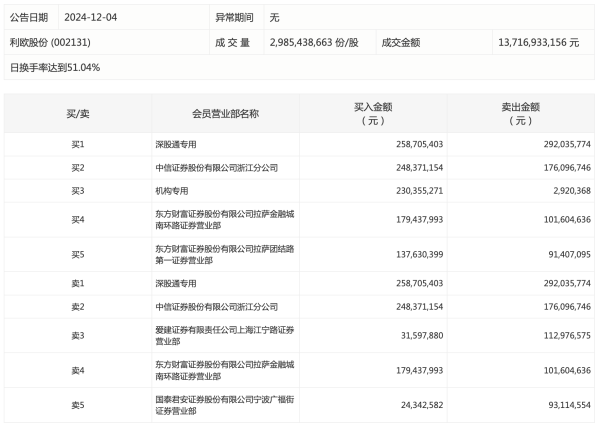Select buy amount 31,597,880 in 卖3 row
This screenshot has width=600, height=426.
[x=422, y=336]
